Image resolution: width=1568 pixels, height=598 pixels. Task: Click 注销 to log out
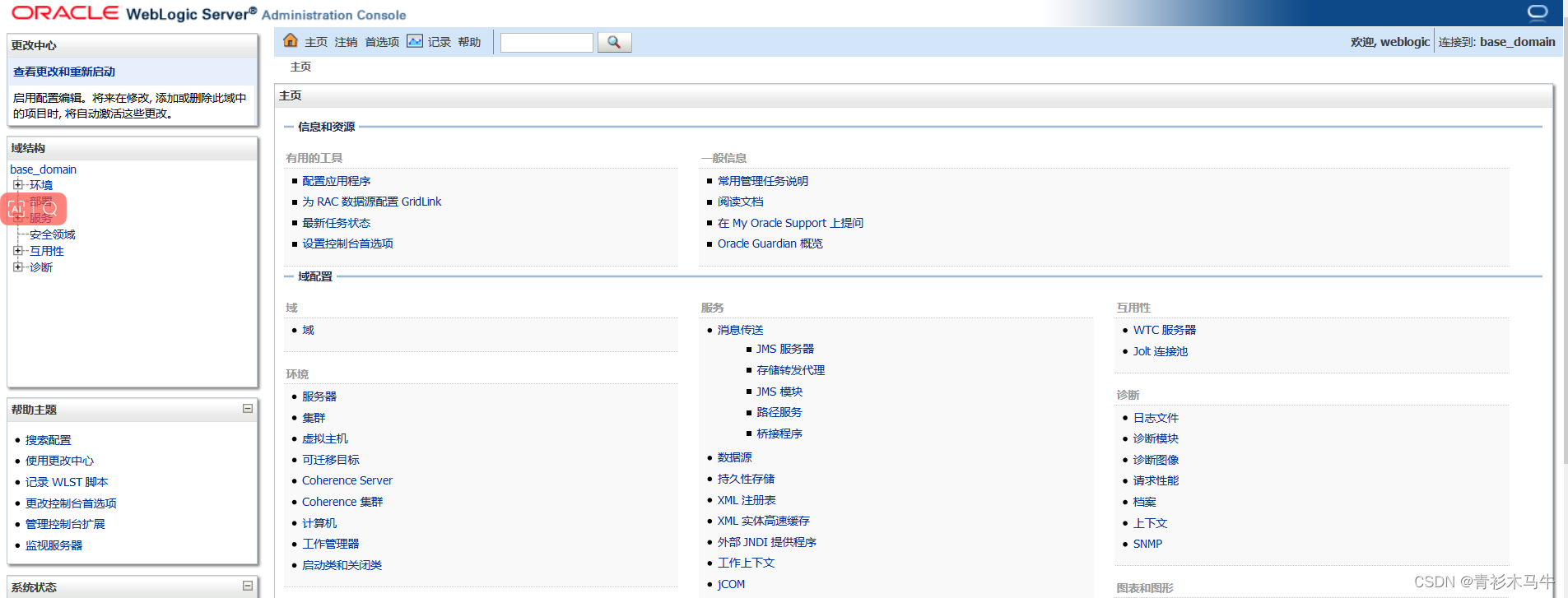(x=346, y=42)
